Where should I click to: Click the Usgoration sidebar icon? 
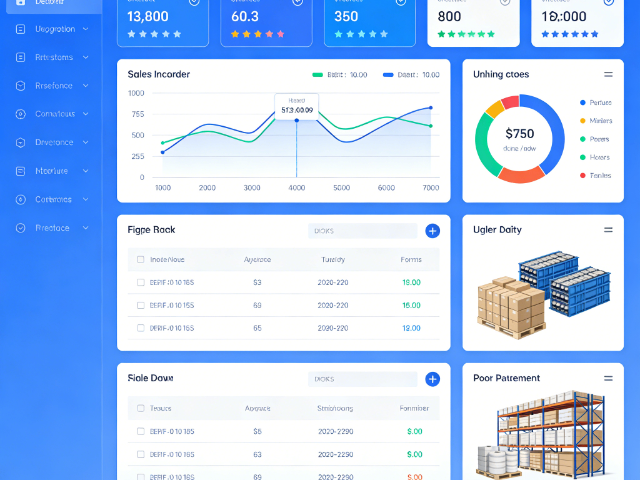click(x=21, y=29)
